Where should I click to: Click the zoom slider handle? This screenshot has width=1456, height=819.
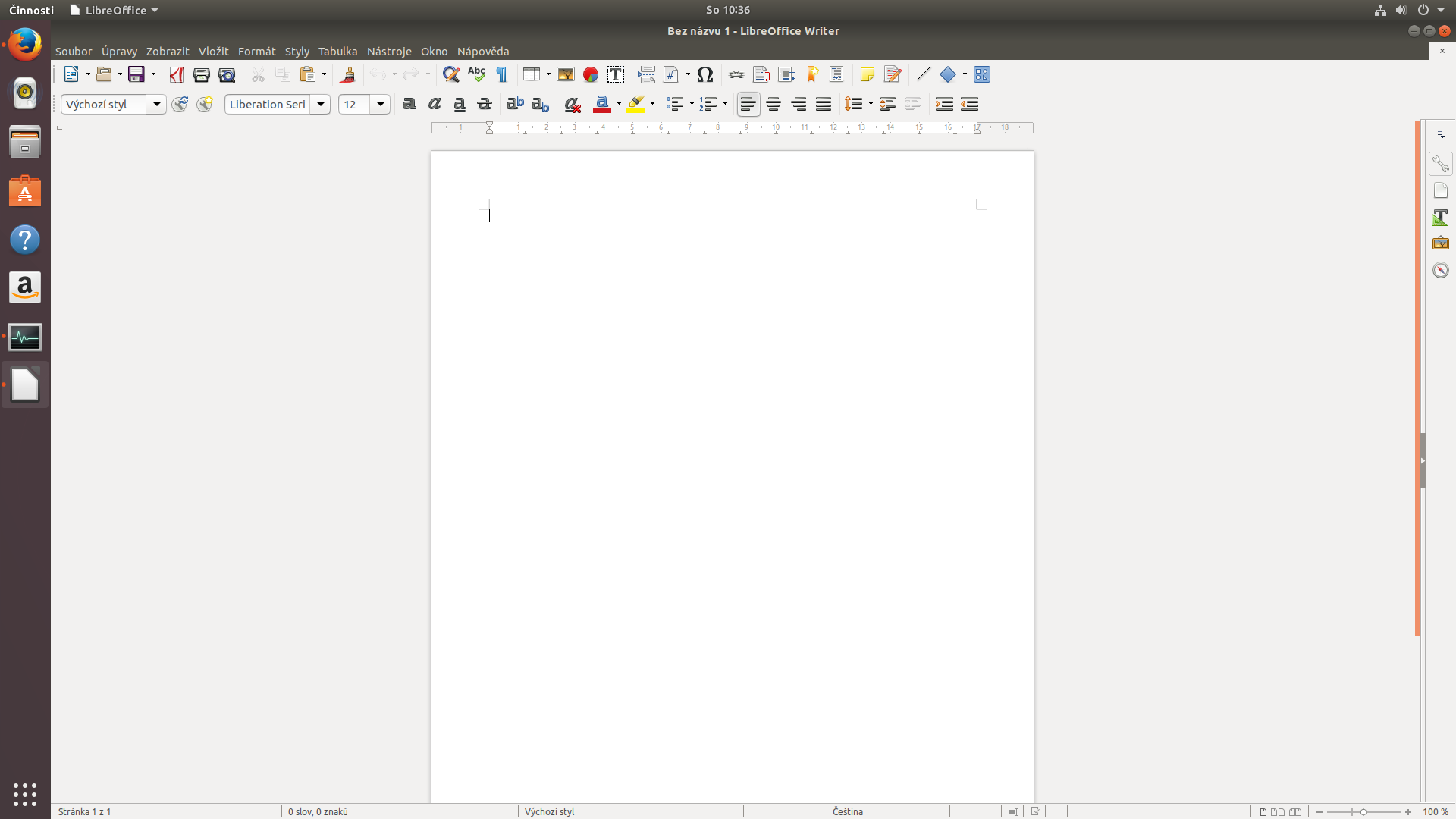click(x=1363, y=811)
